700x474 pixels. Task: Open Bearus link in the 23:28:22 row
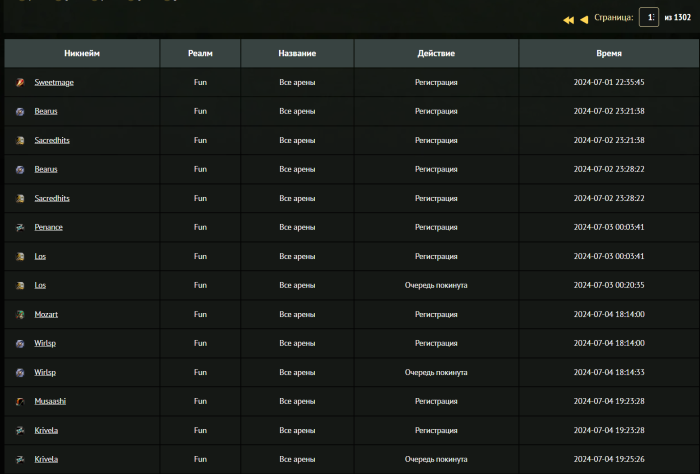(46, 169)
